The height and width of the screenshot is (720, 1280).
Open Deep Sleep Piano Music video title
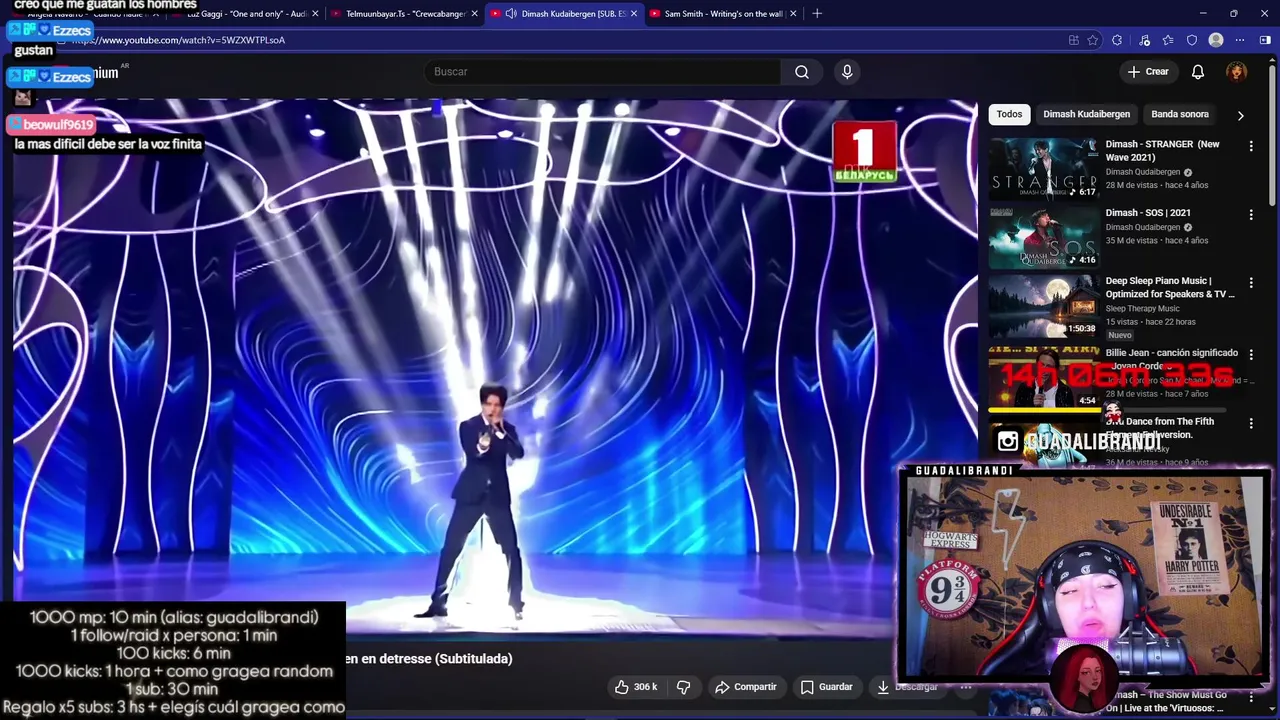click(x=1170, y=288)
